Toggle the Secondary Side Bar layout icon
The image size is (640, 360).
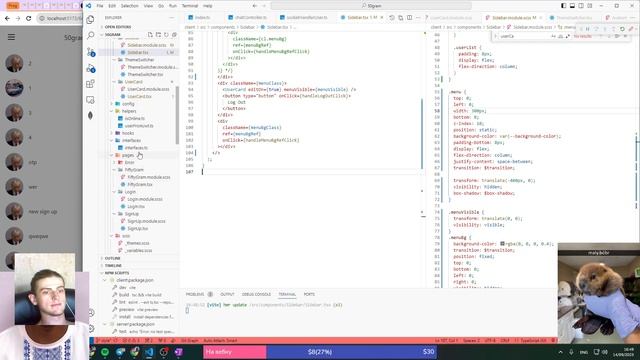pos(581,6)
